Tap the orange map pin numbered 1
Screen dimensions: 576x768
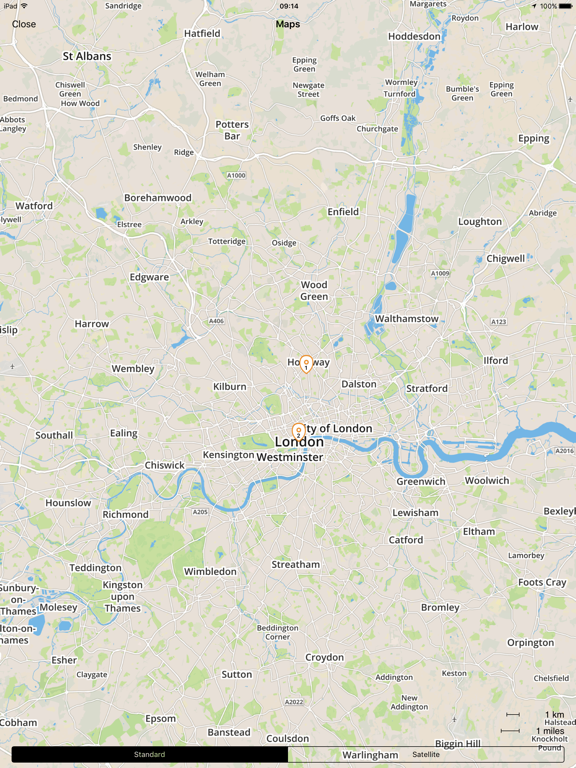click(306, 364)
